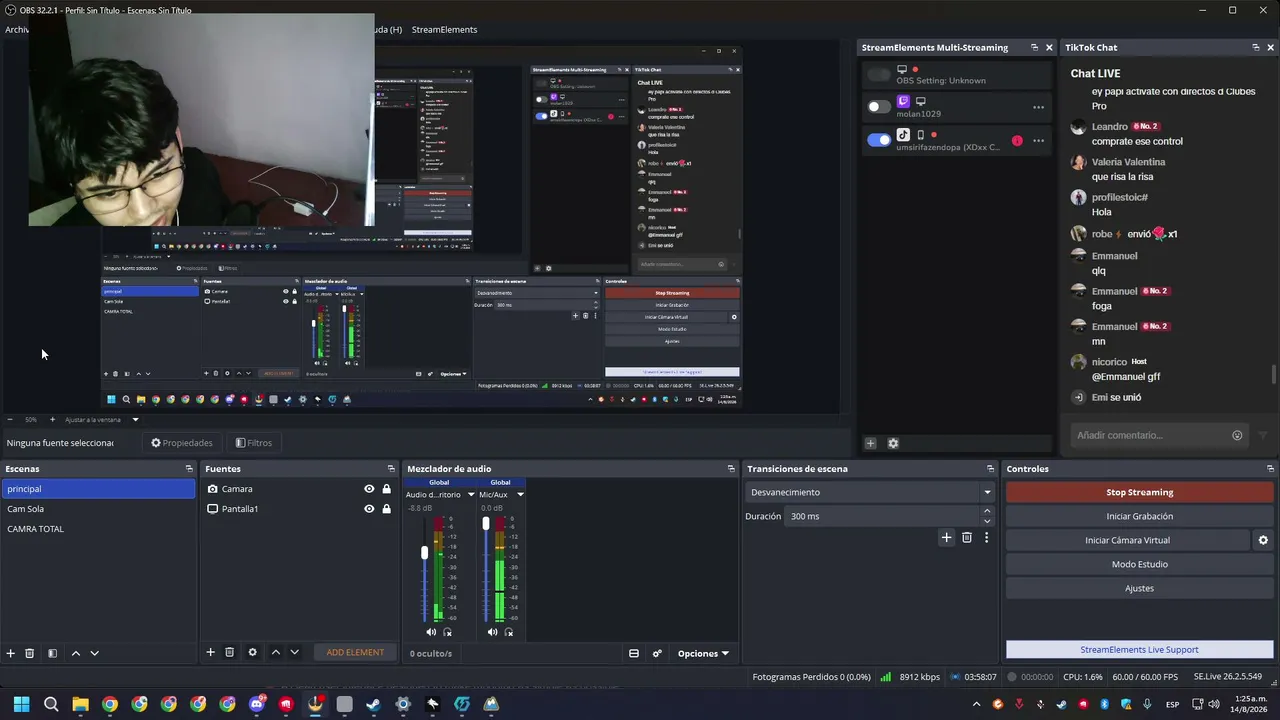Move the selected source up

pos(275,652)
